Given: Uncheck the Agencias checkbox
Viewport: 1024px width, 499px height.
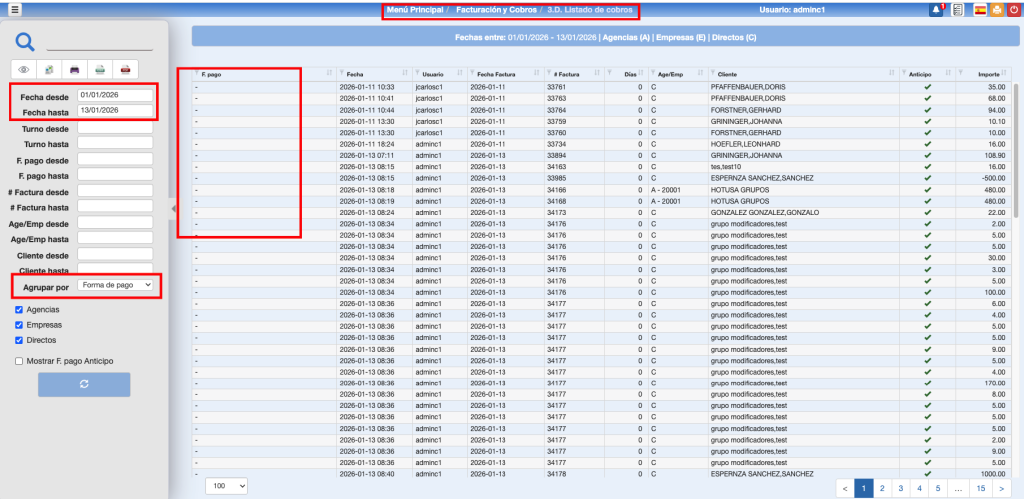Looking at the screenshot, I should 20,310.
